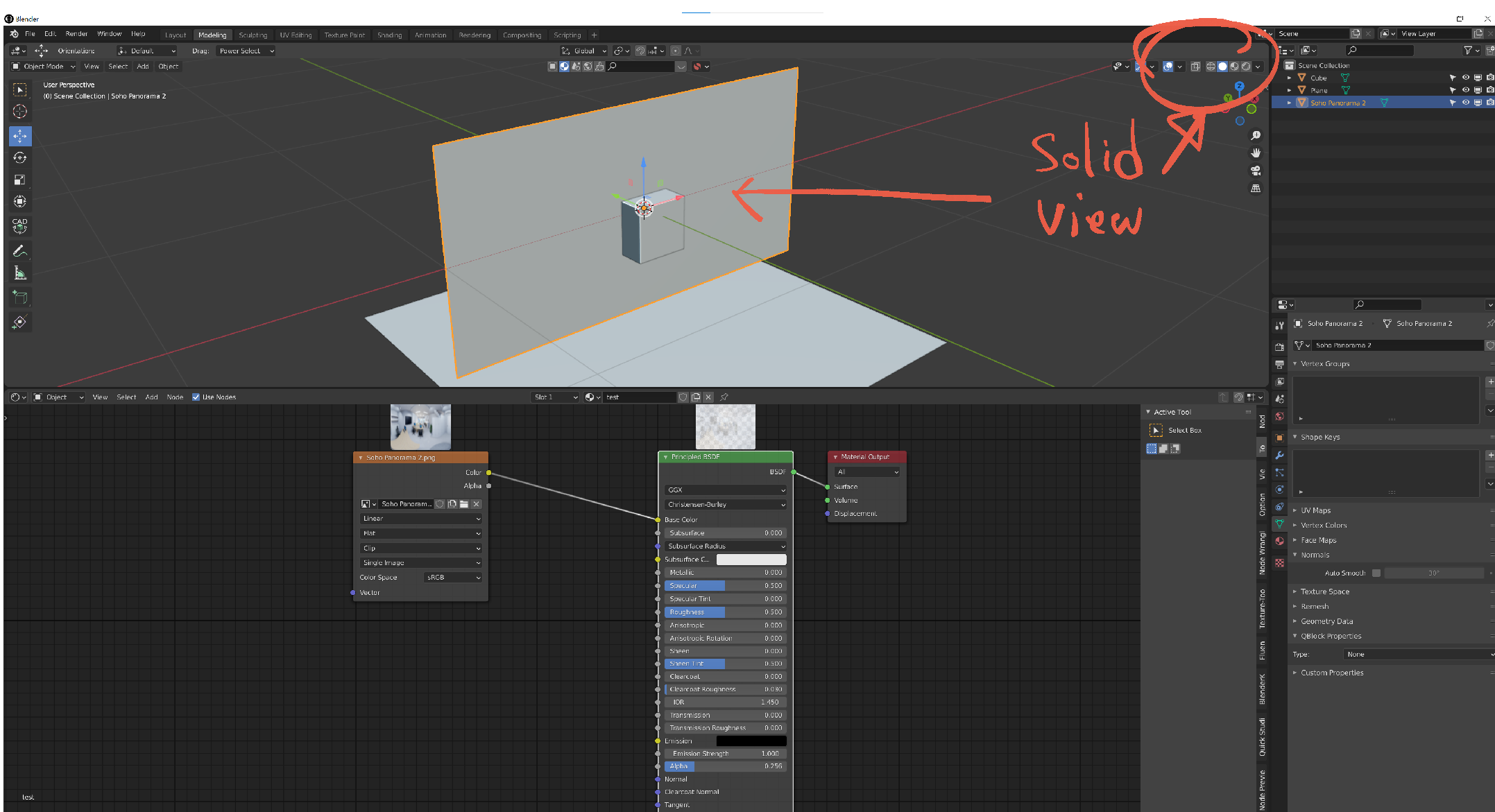
Task: Select Soho Panorama 2 in outliner
Action: tap(1338, 103)
